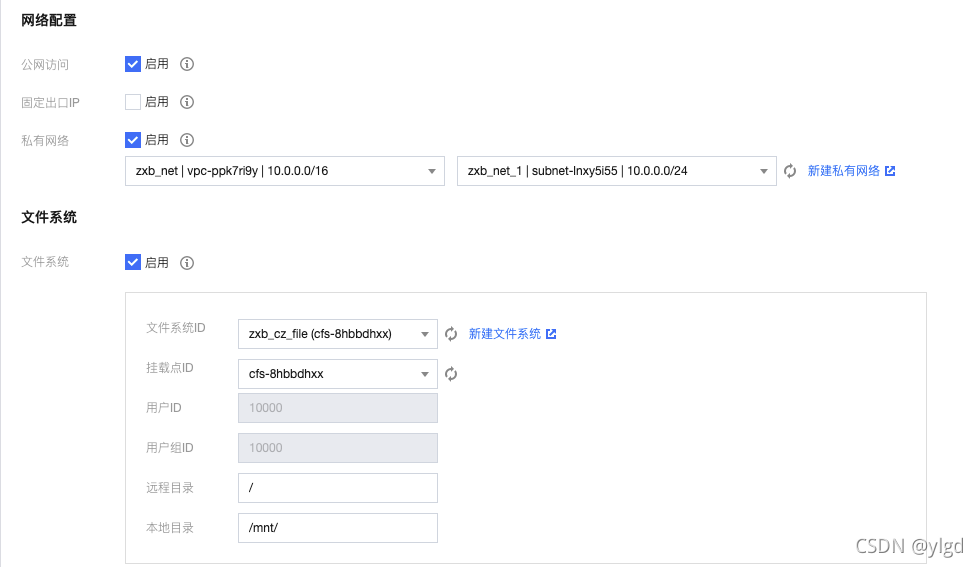Image resolution: width=978 pixels, height=567 pixels.
Task: Open the zxb_net VPC dropdown
Action: (x=285, y=171)
